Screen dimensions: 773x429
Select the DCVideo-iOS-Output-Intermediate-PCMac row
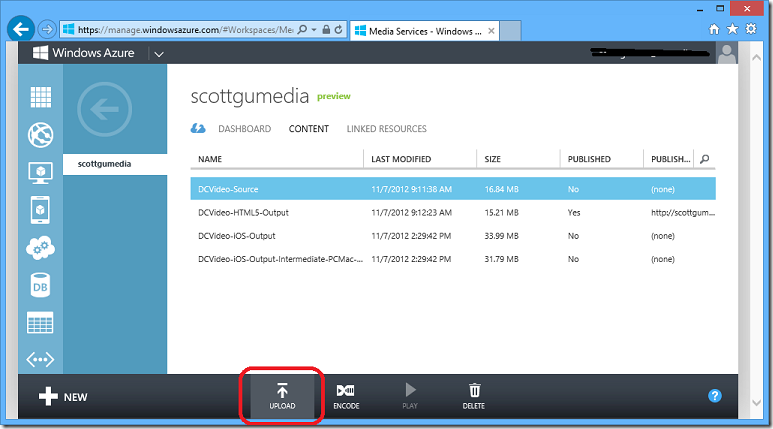pyautogui.click(x=453, y=259)
